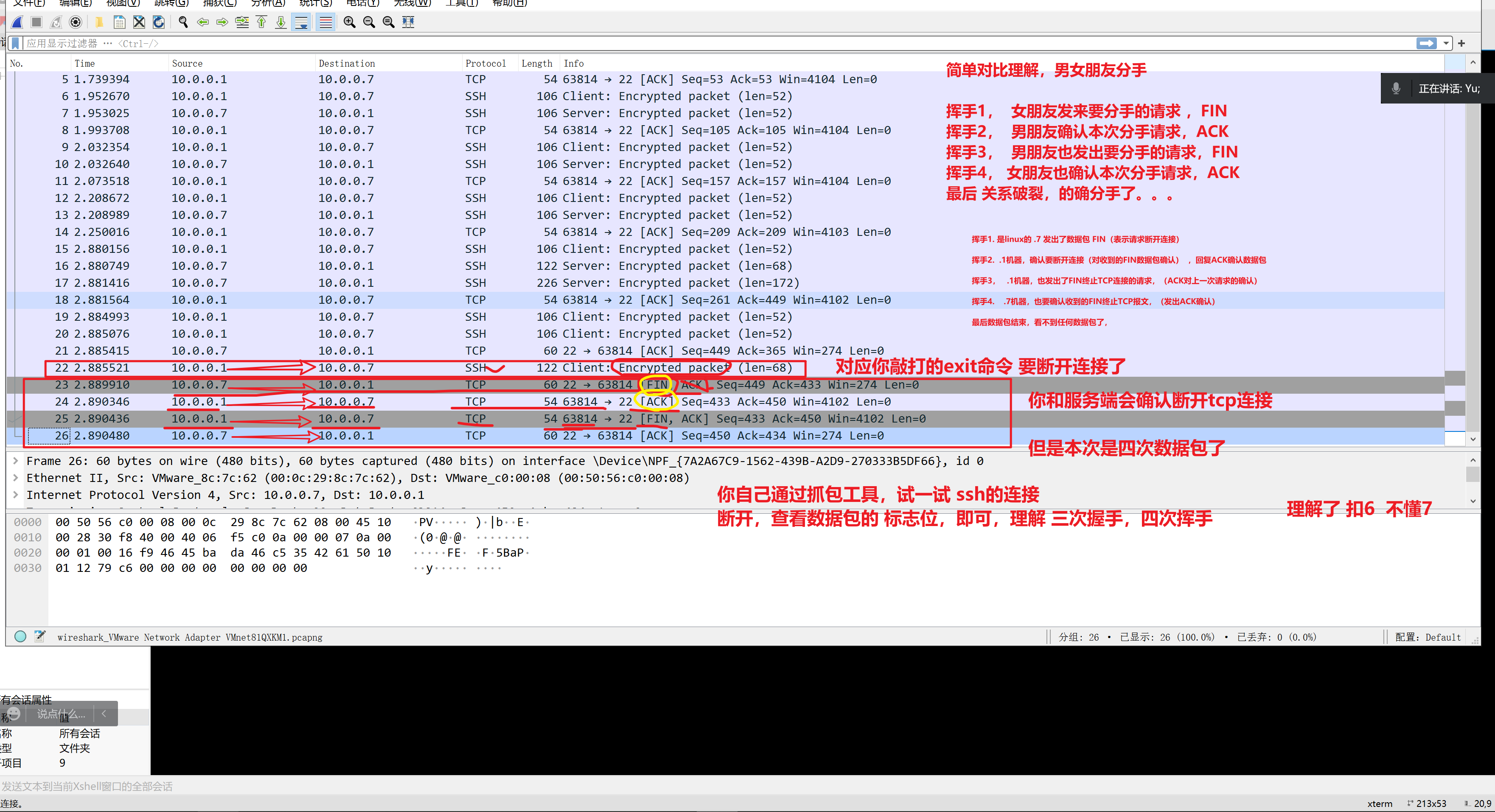1495x812 pixels.
Task: Open the 跳转(G) menu
Action: 171,3
